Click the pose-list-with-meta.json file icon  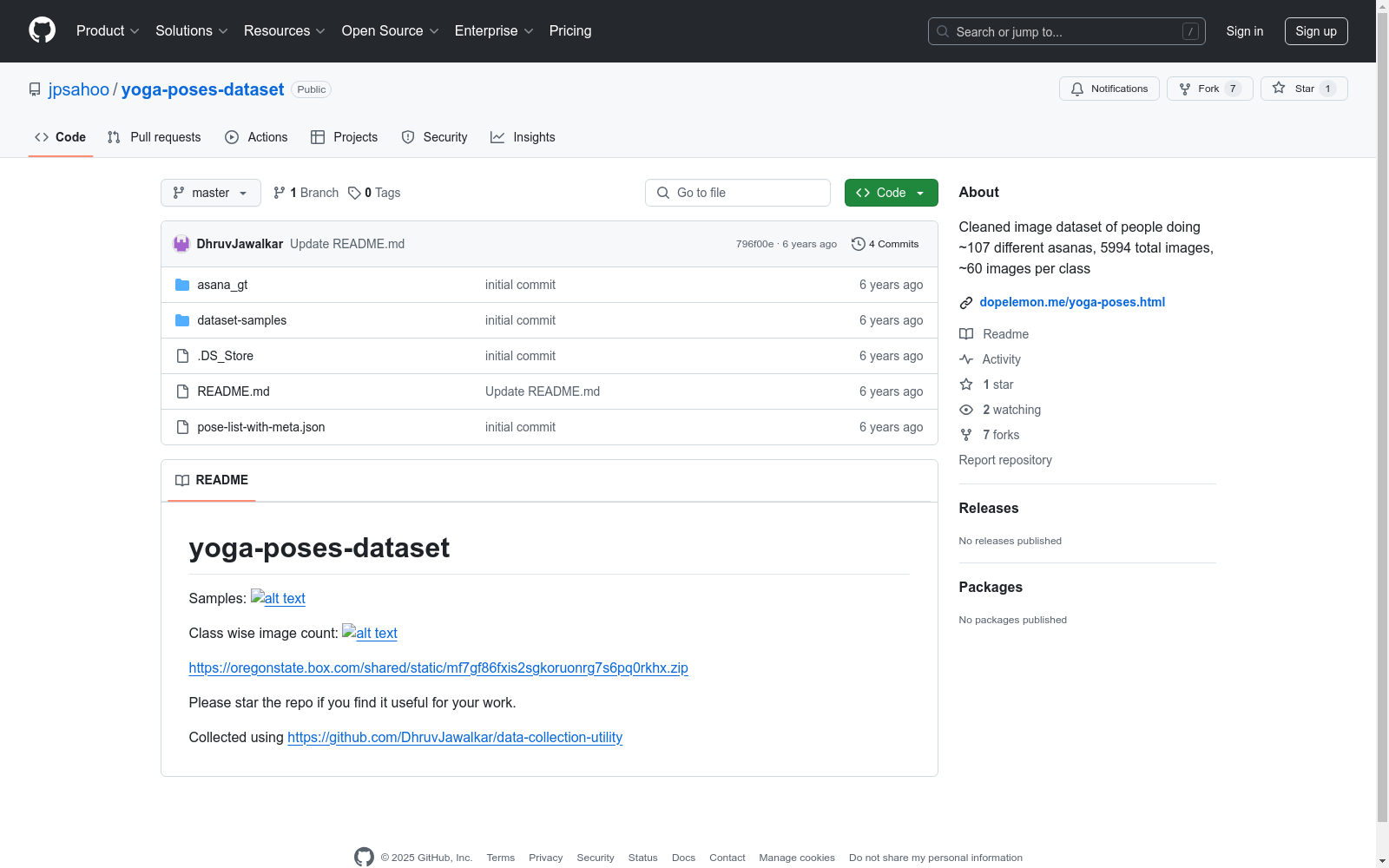pyautogui.click(x=182, y=427)
